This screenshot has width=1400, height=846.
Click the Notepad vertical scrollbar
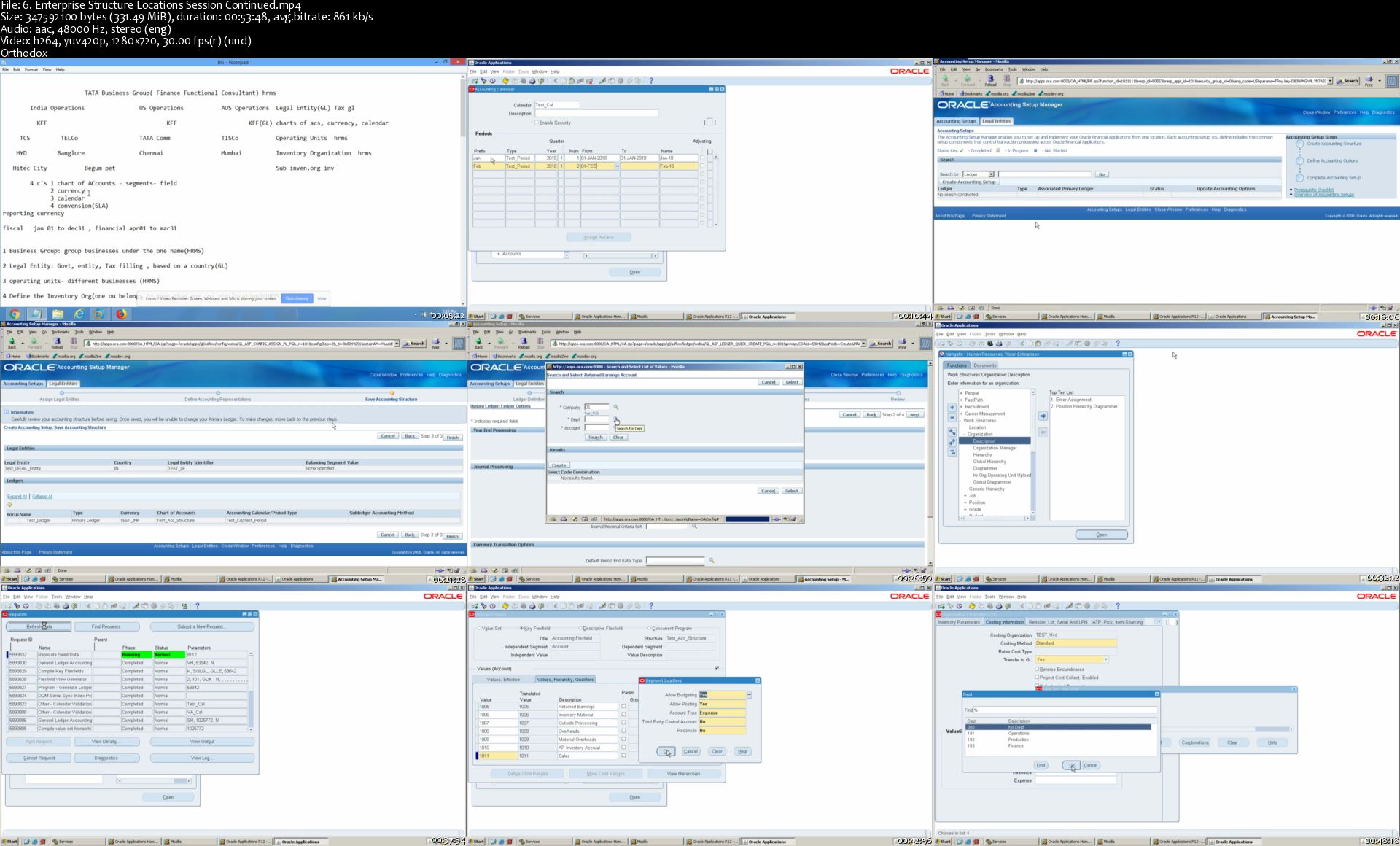point(462,188)
